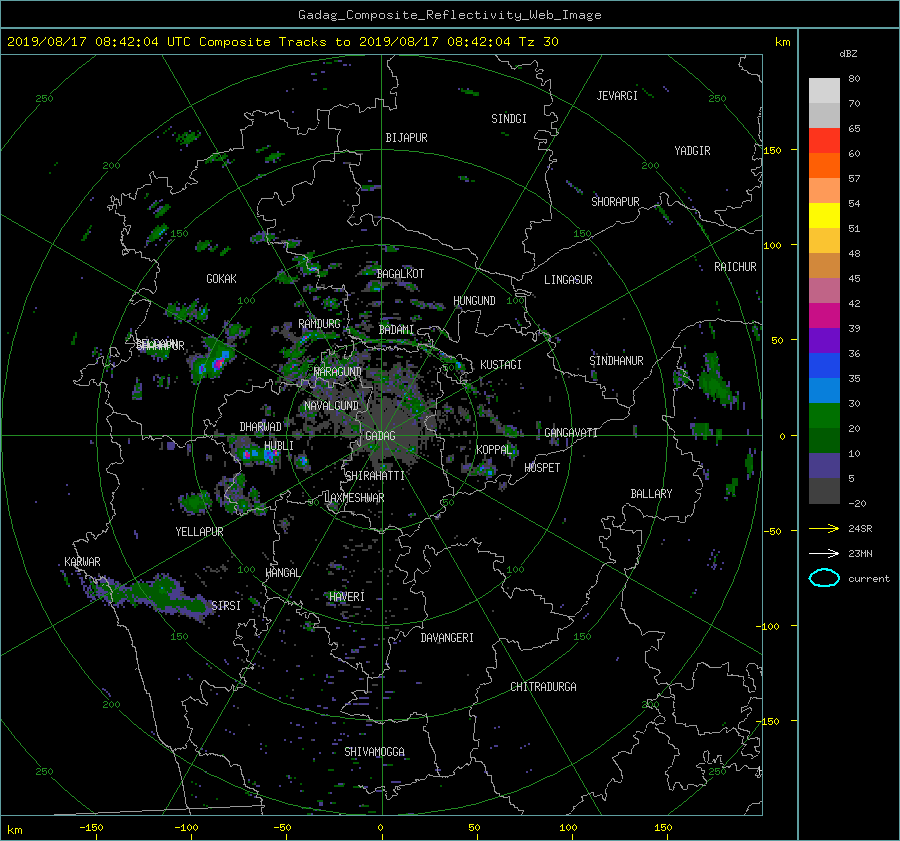This screenshot has width=900, height=841.
Task: Click the DAVANGERI city label
Action: click(x=447, y=638)
